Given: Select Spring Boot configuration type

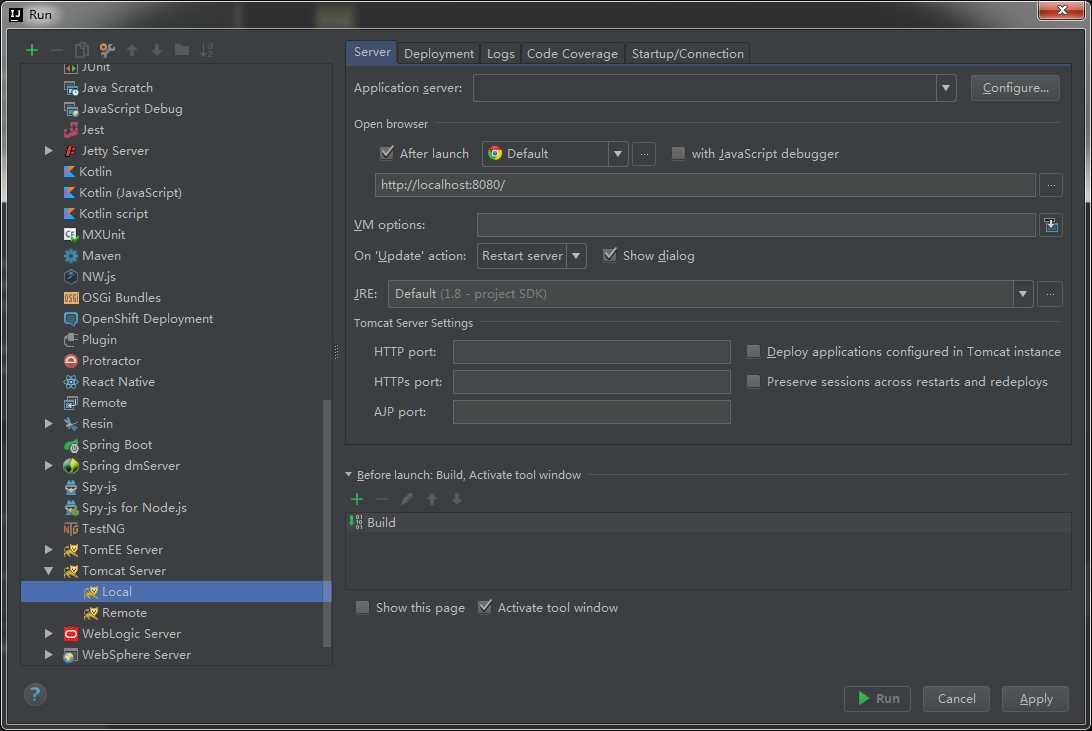Looking at the screenshot, I should point(116,444).
